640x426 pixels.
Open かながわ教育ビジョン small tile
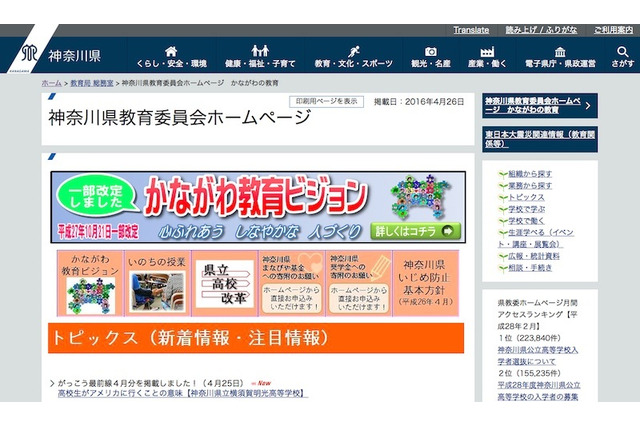point(90,284)
